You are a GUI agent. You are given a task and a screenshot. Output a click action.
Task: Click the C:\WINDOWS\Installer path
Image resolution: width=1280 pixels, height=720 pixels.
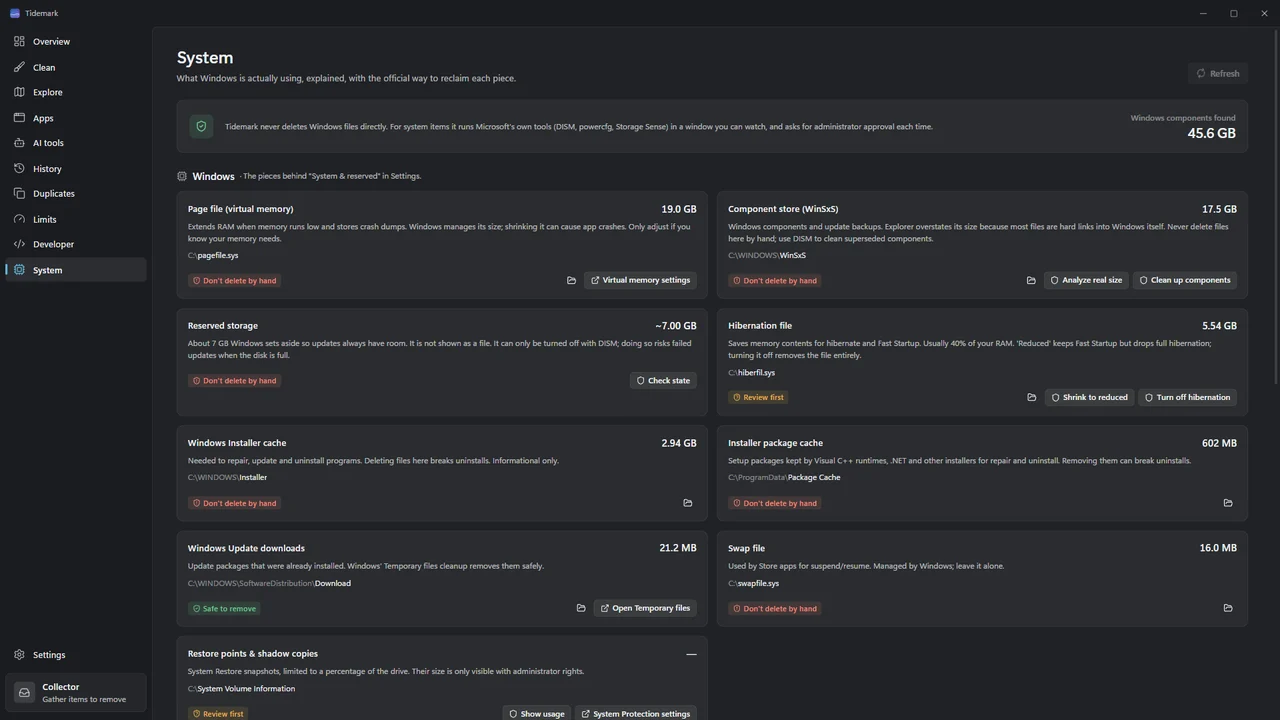tap(227, 477)
